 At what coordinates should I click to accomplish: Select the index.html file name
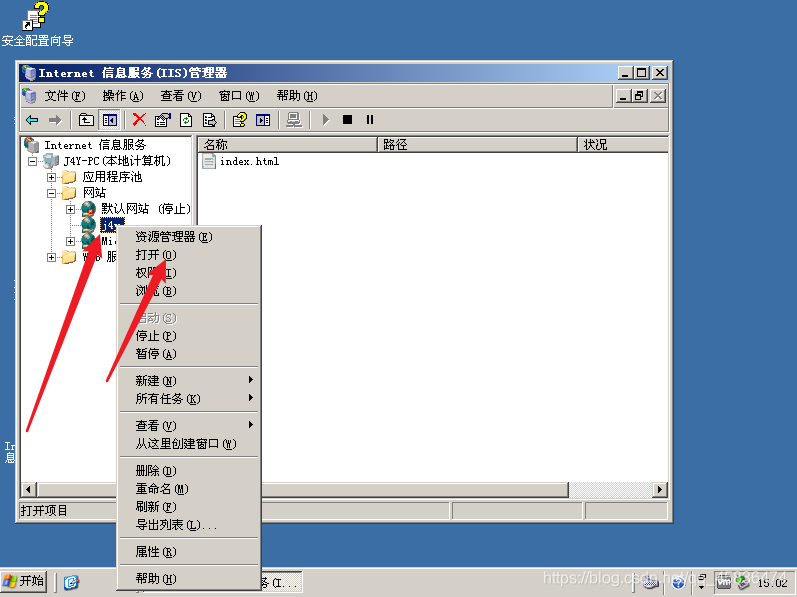[x=249, y=162]
